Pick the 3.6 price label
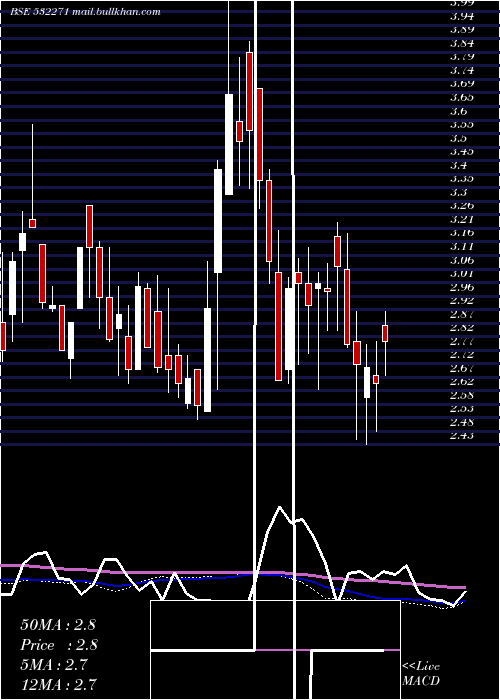Screen dimensions: 500x700 coord(459,111)
